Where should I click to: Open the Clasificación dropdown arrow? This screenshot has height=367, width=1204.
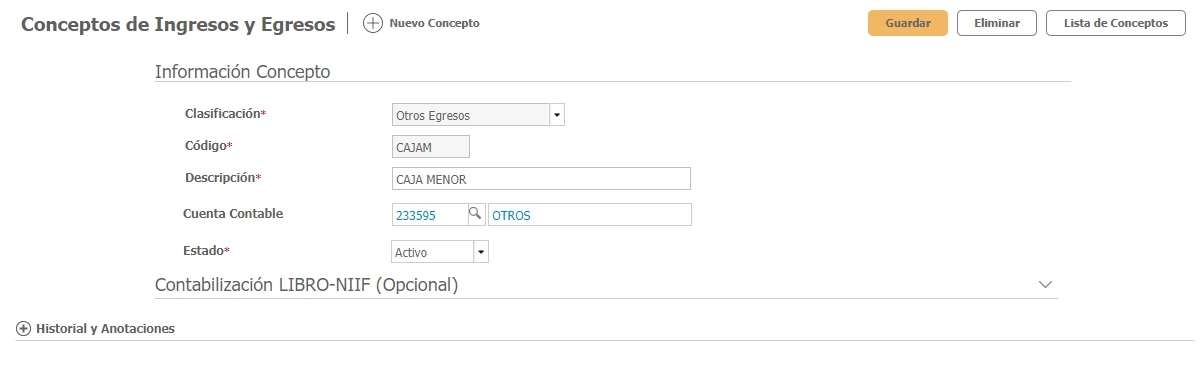(557, 115)
